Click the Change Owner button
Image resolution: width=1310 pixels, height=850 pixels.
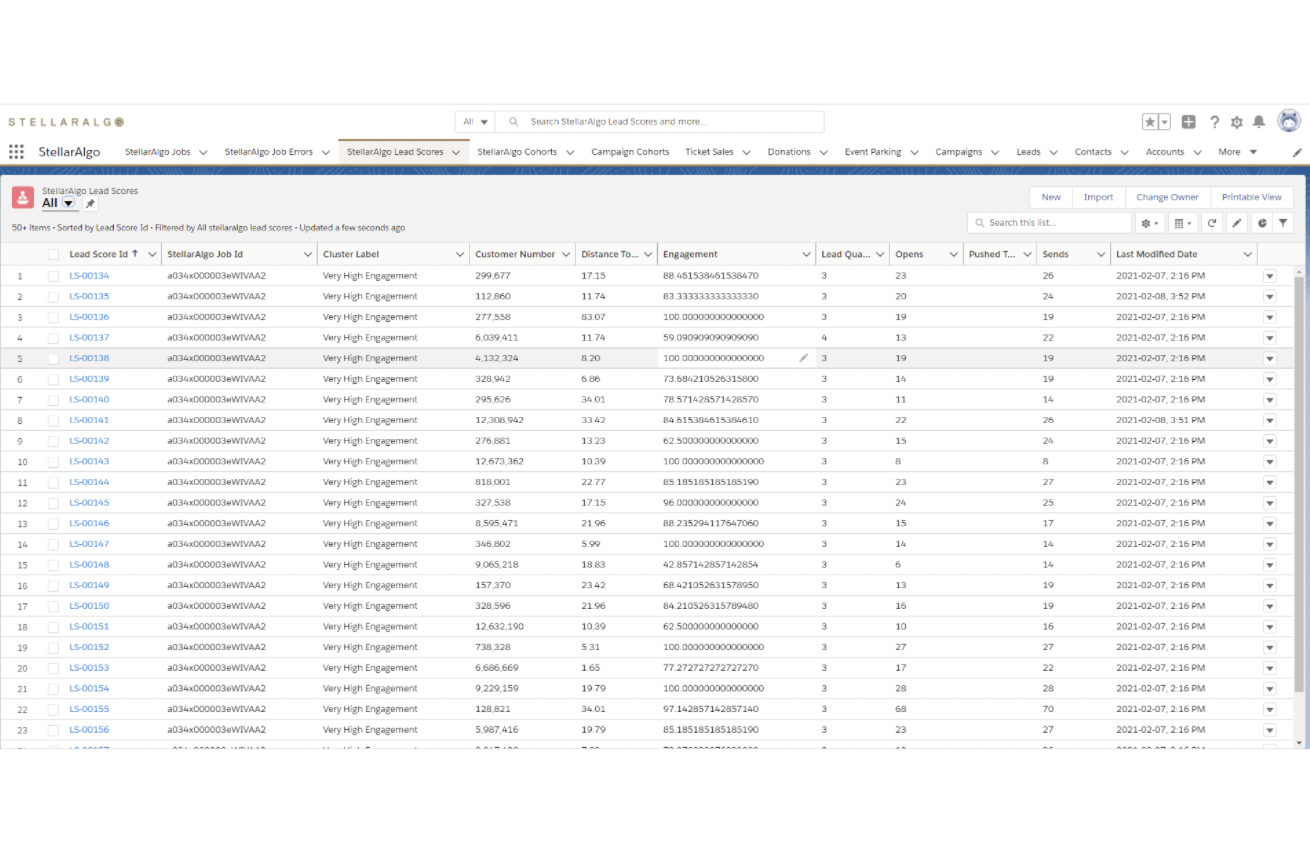1167,197
